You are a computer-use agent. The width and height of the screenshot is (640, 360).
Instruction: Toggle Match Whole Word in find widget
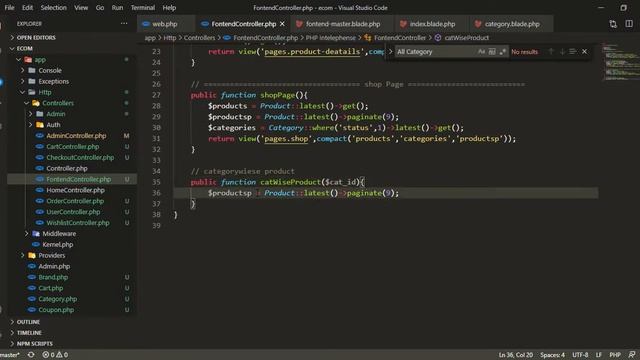pos(492,52)
